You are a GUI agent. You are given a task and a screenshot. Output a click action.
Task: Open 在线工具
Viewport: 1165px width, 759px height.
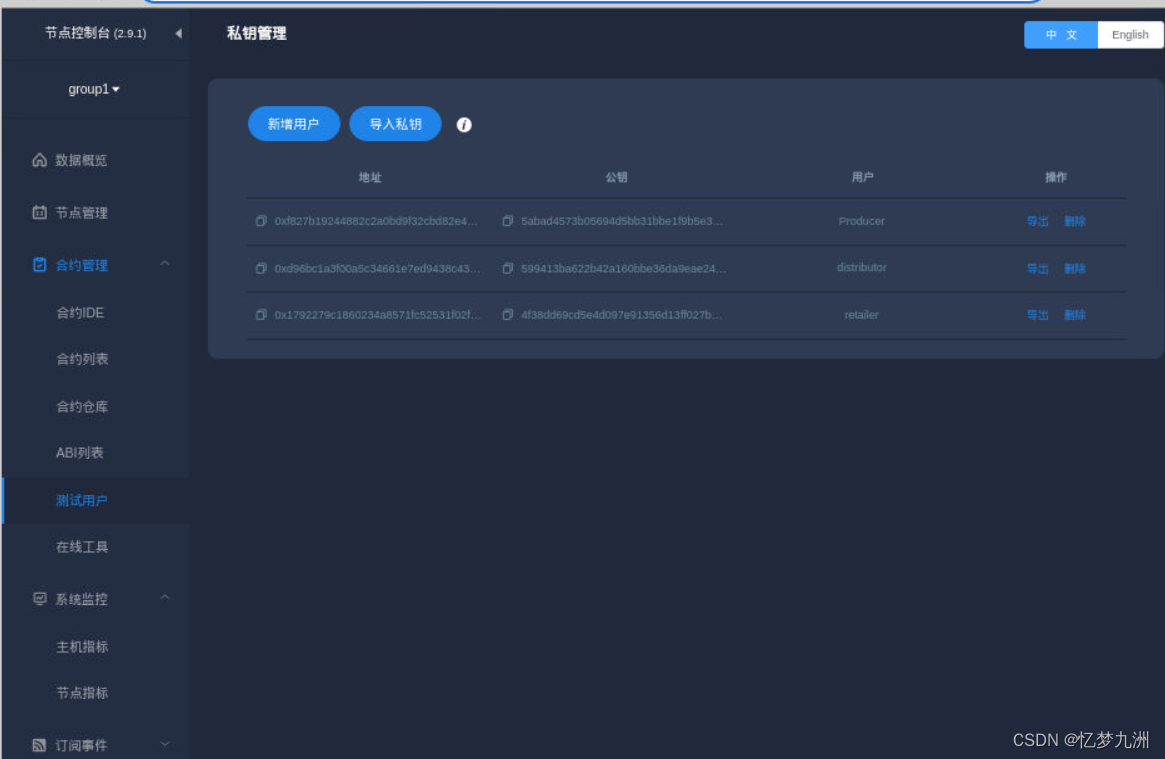tap(82, 547)
